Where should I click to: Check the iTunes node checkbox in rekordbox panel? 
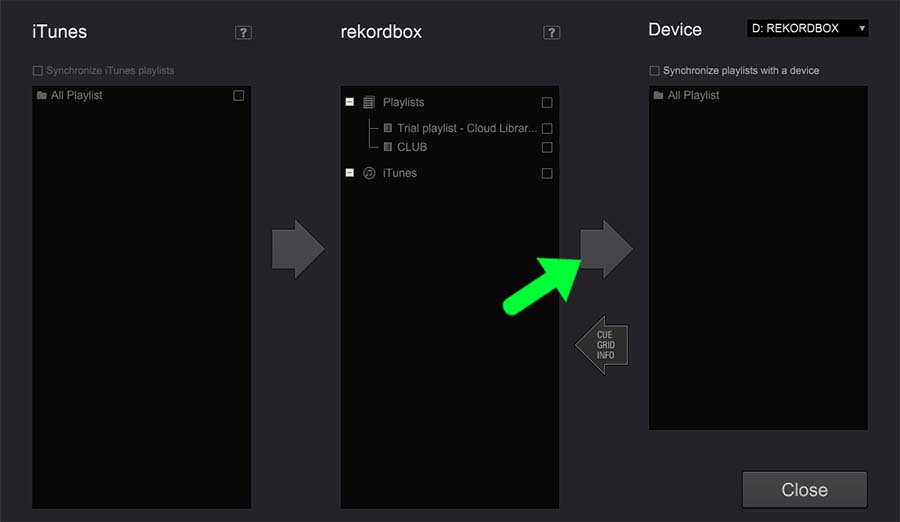(x=547, y=173)
